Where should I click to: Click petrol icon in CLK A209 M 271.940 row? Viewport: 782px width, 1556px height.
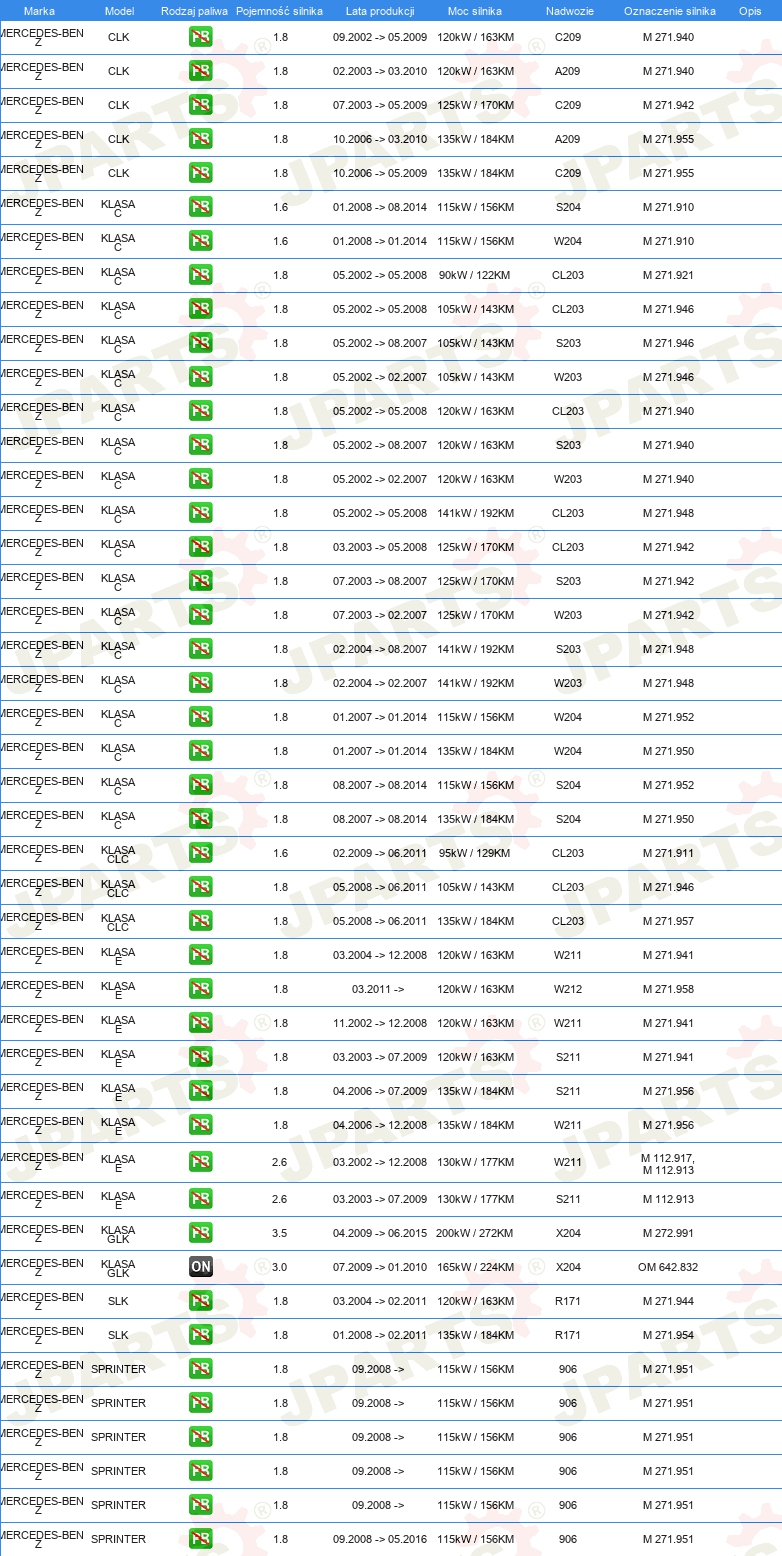(200, 71)
